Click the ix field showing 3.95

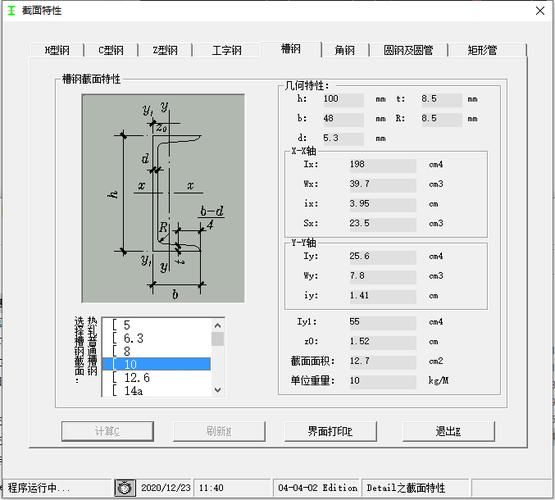click(382, 204)
